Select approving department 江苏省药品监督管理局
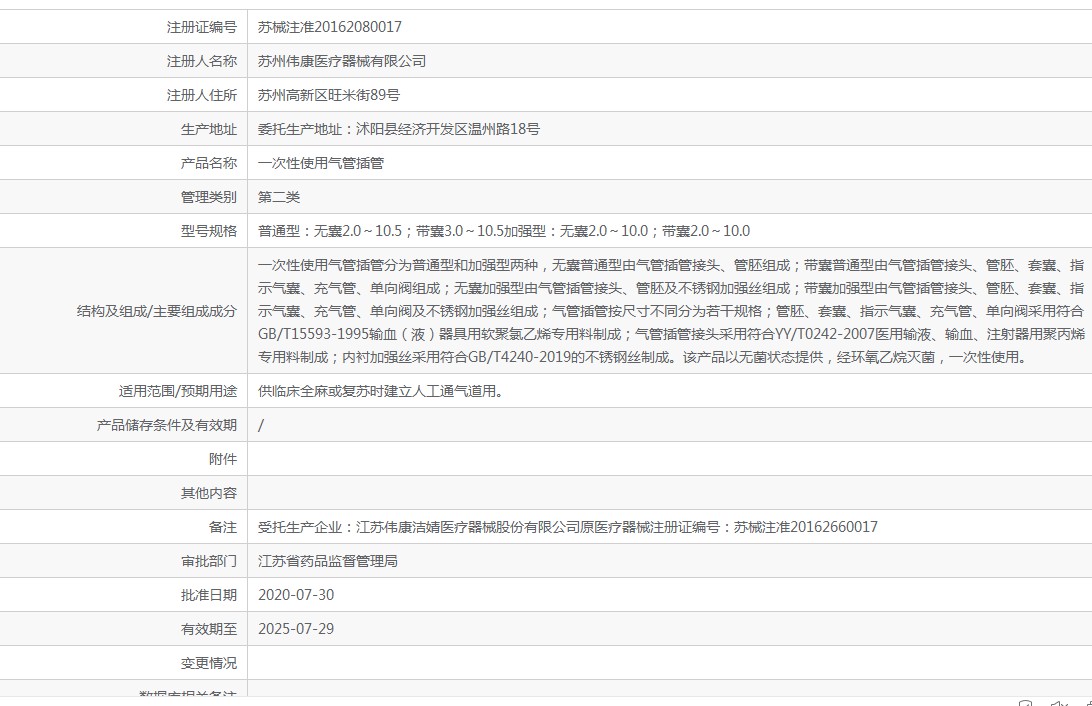1092x706 pixels. tap(327, 561)
